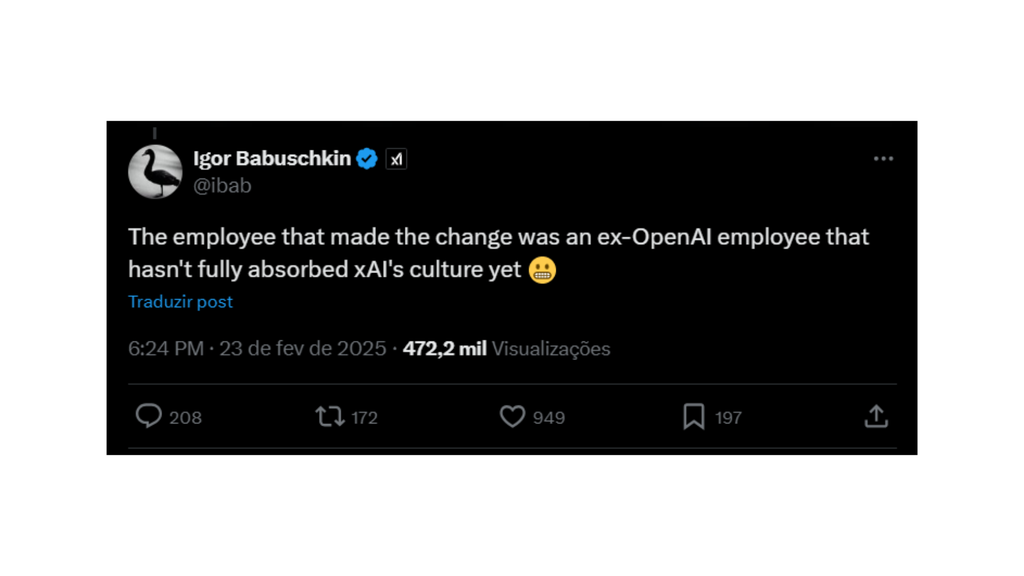
Task: Open the three-dot more options menu
Action: click(x=883, y=159)
